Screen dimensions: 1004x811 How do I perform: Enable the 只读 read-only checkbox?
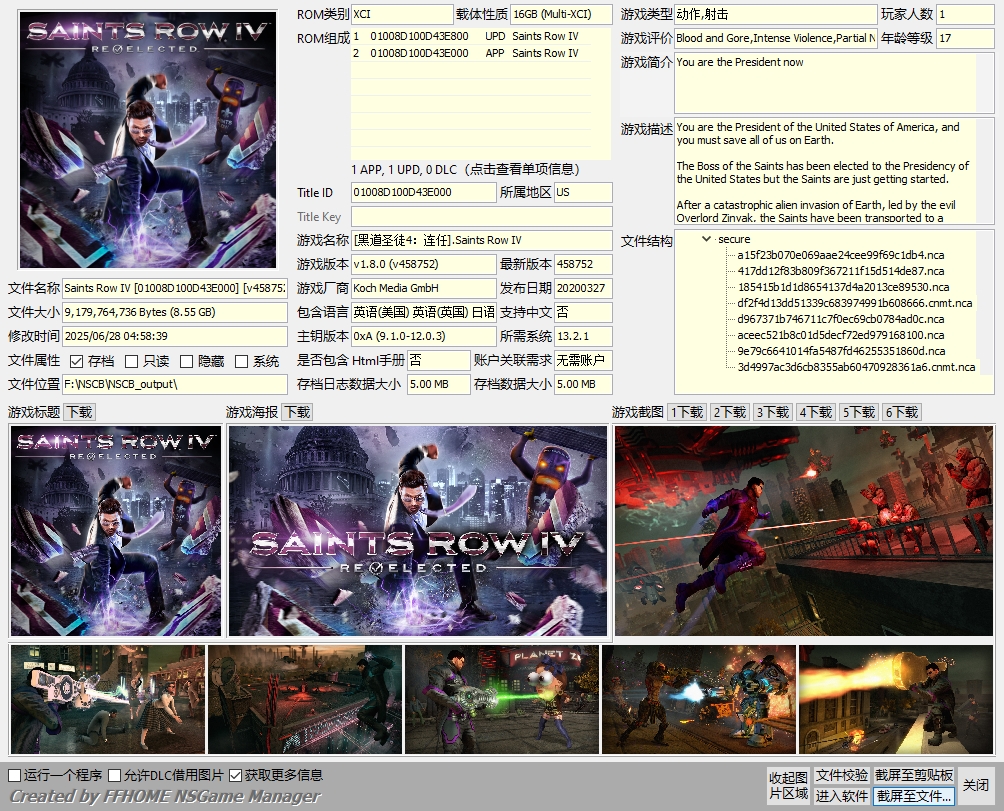[131, 361]
